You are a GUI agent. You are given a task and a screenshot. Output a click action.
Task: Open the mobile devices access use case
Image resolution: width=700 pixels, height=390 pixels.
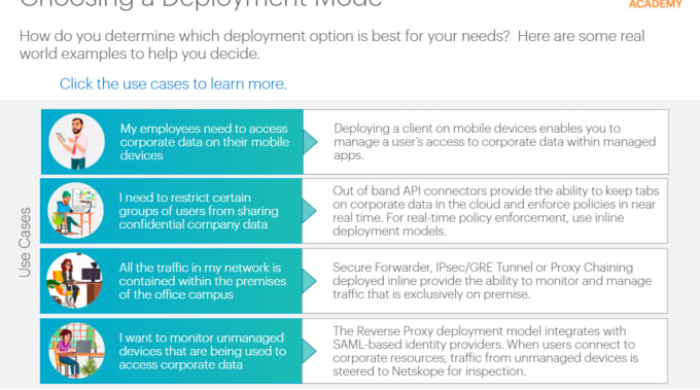pos(172,142)
